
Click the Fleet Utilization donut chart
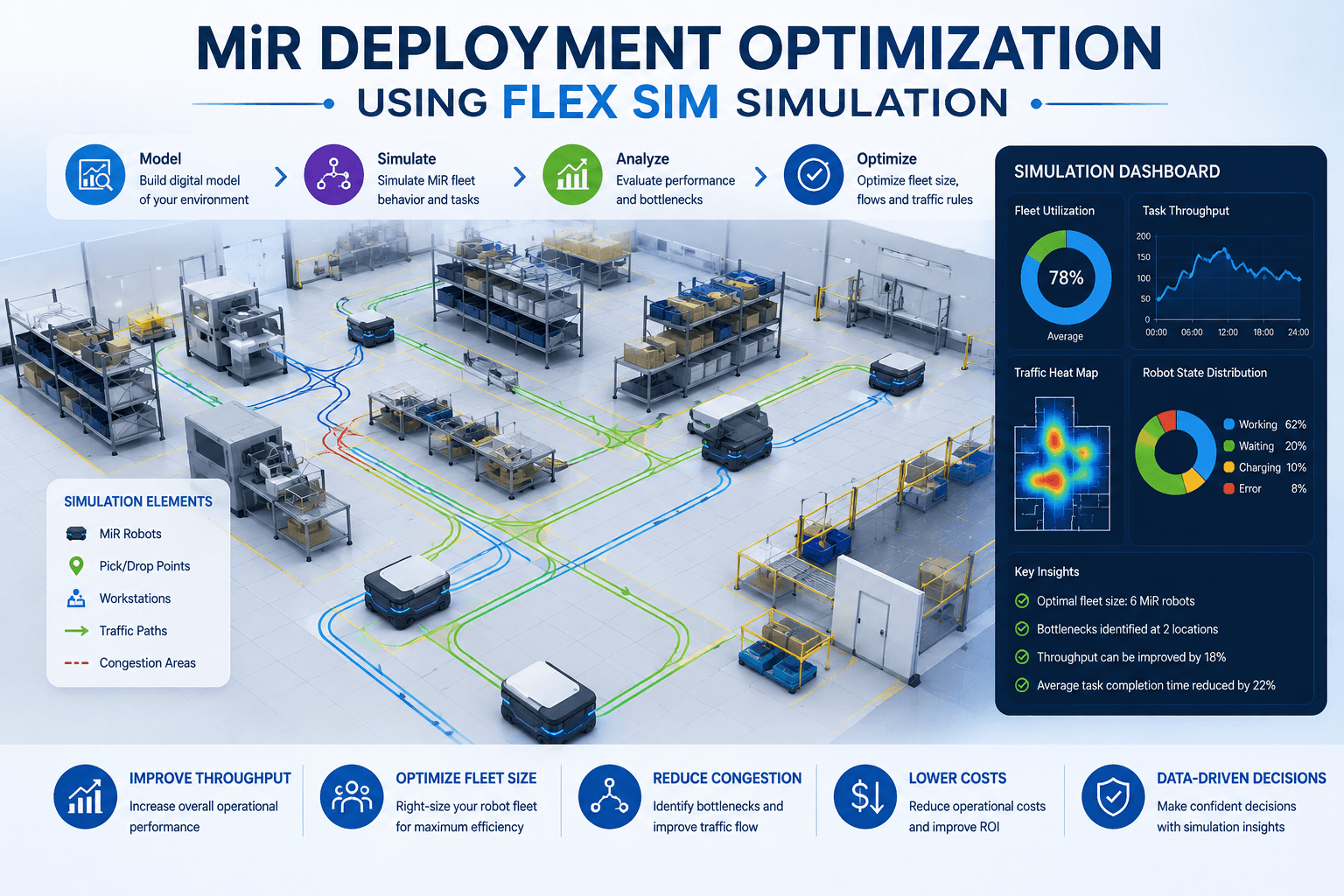tap(1066, 277)
